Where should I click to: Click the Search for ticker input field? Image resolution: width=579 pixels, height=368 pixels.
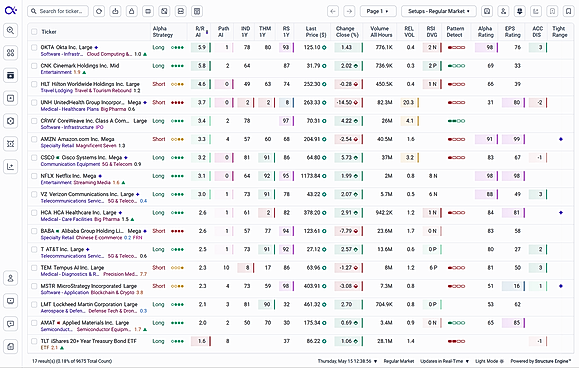pyautogui.click(x=58, y=11)
